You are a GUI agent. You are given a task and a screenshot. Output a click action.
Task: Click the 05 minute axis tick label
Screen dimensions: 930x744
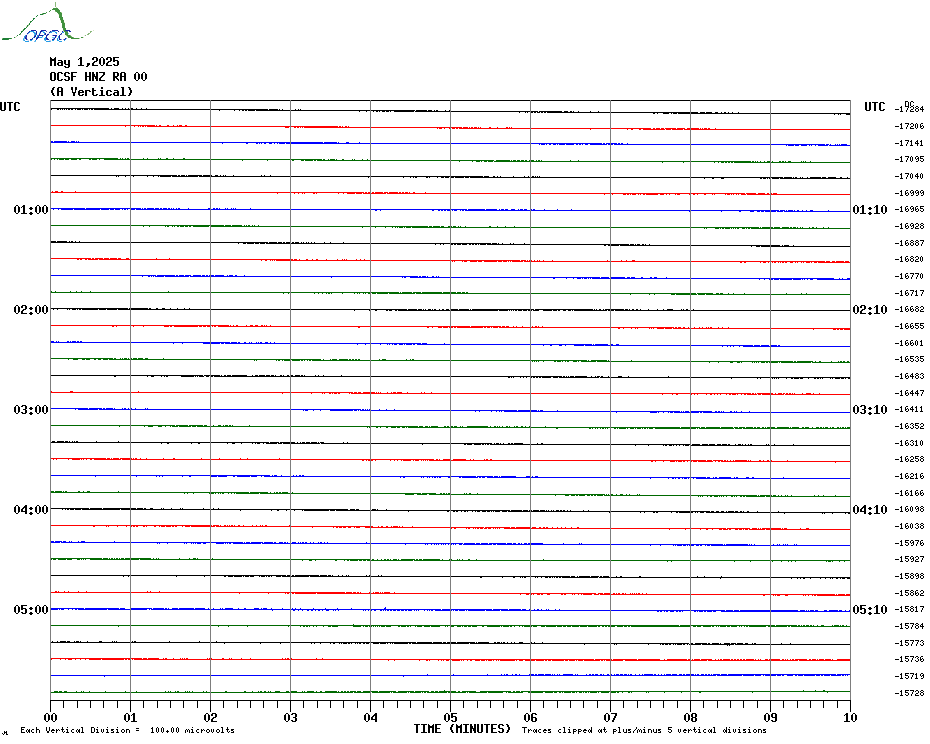(x=451, y=717)
